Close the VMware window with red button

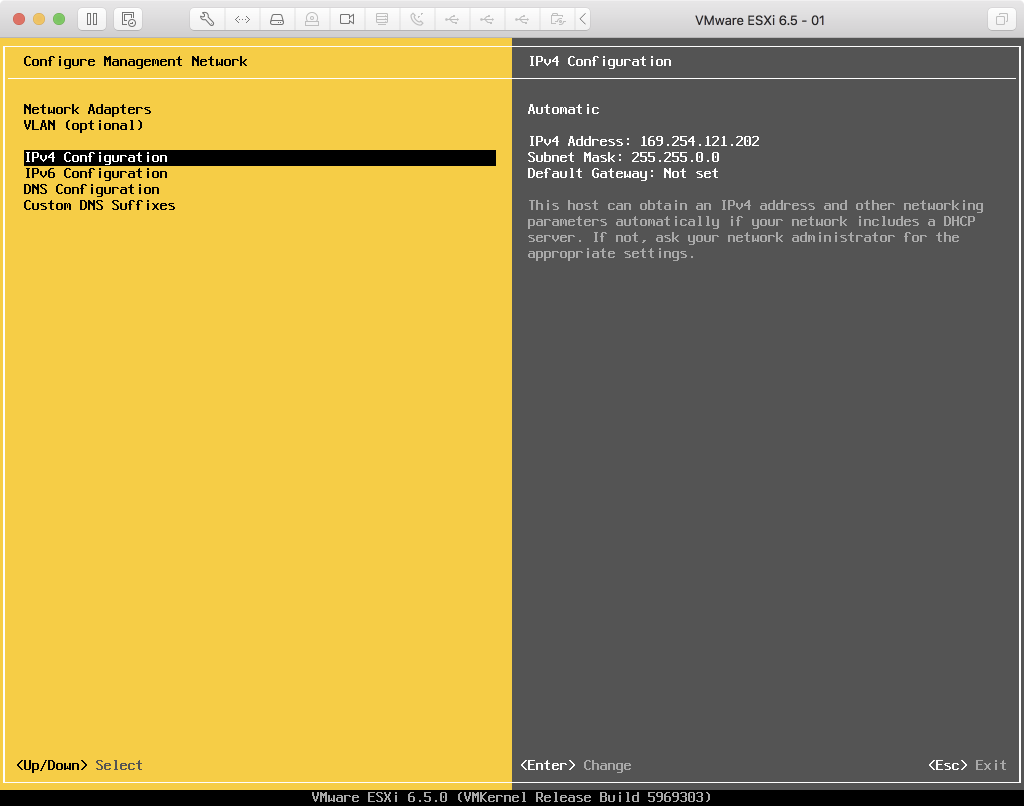[x=19, y=19]
